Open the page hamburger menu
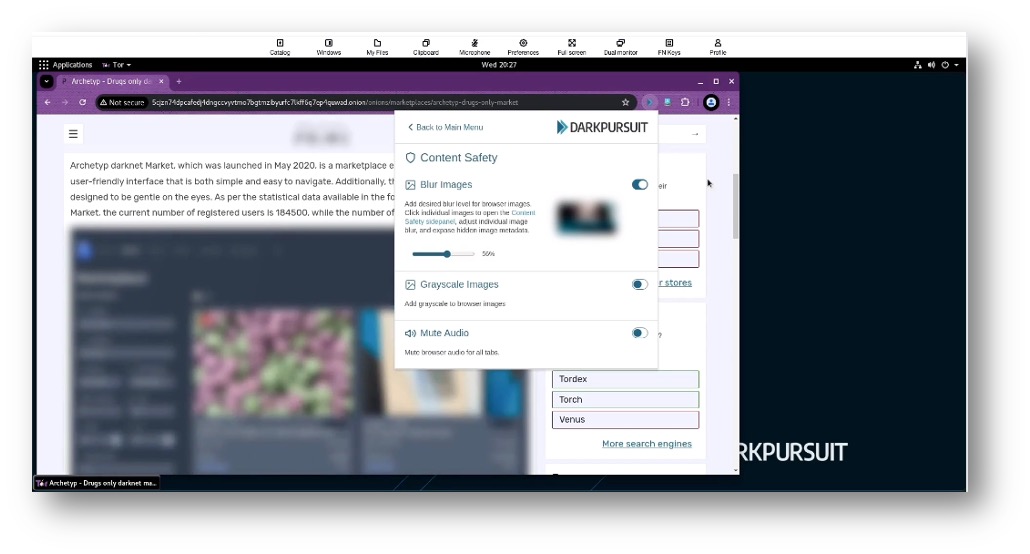The height and width of the screenshot is (554, 1030). coord(73,134)
